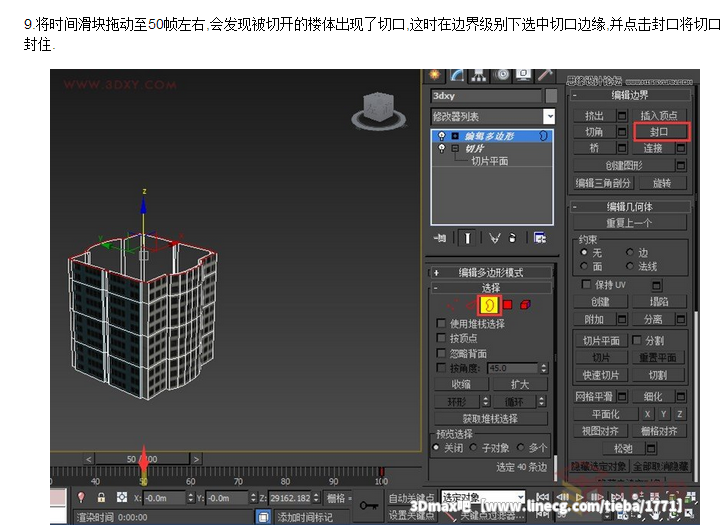Click the 封口 cap button
This screenshot has height=525, width=722.
[661, 132]
